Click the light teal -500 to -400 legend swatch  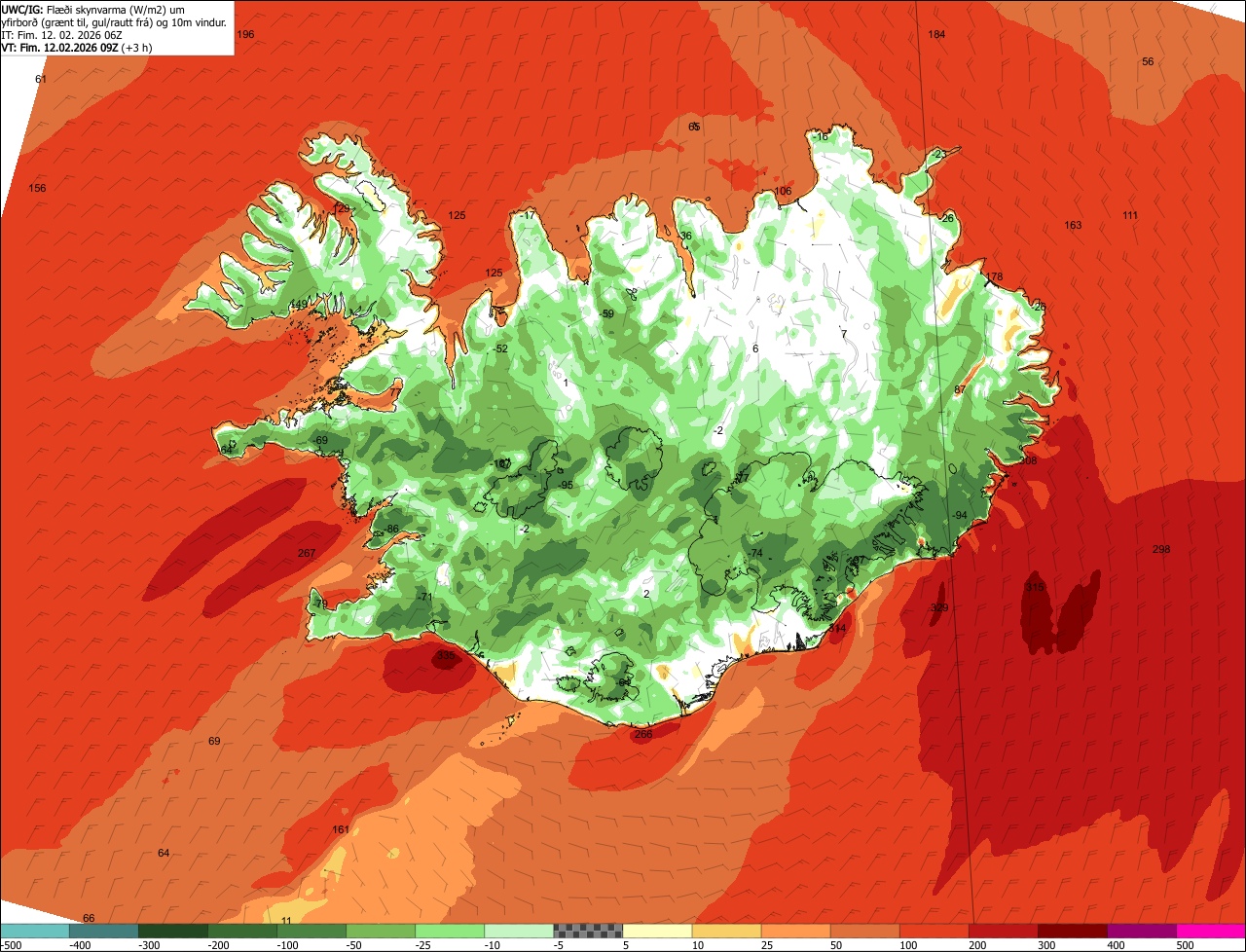pyautogui.click(x=35, y=931)
